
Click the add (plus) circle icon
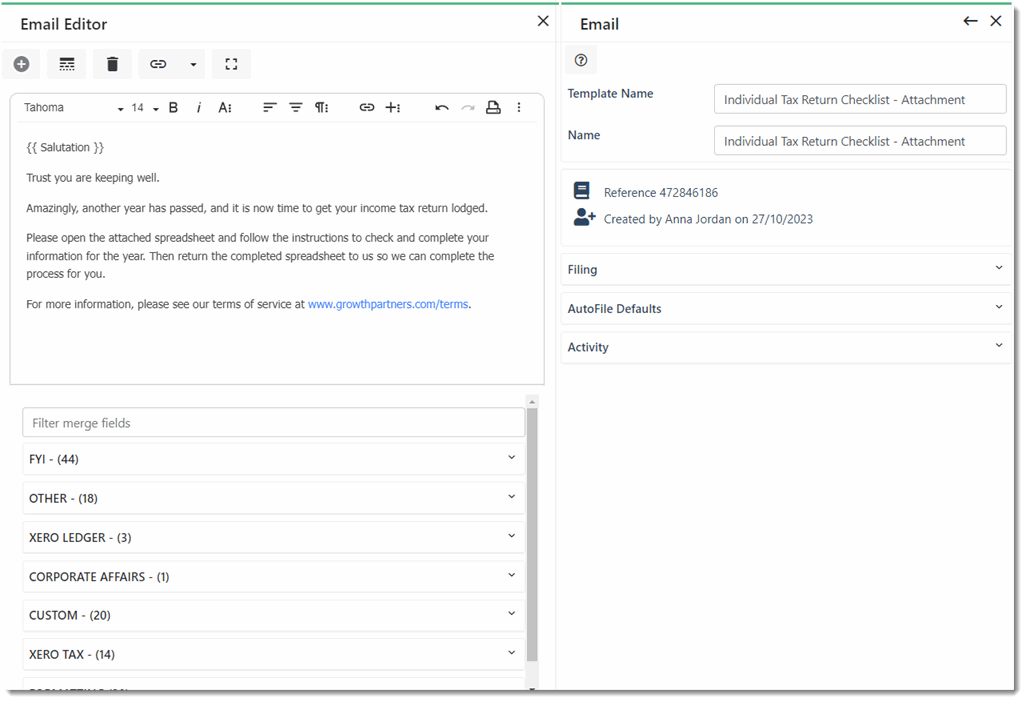point(21,64)
